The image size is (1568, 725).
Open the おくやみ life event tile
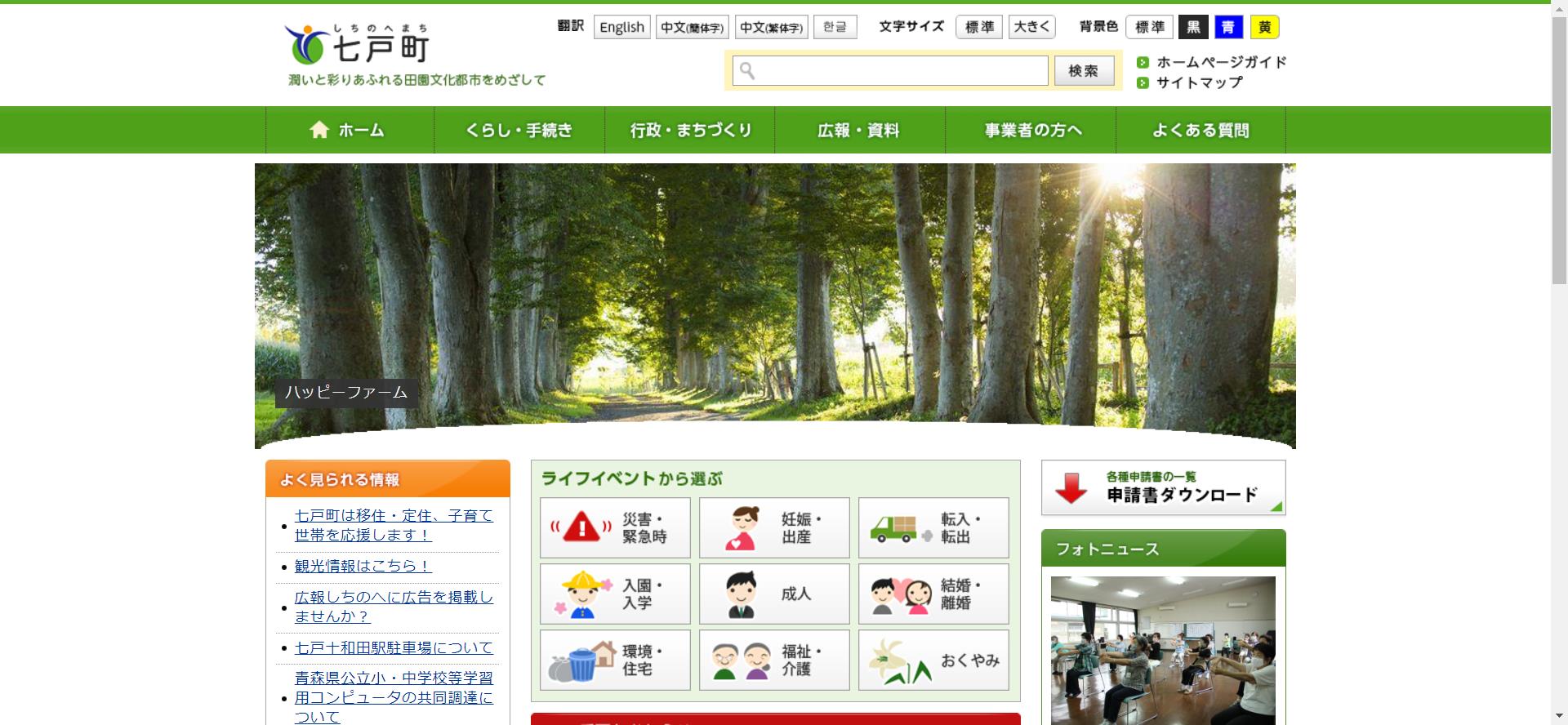click(x=933, y=661)
